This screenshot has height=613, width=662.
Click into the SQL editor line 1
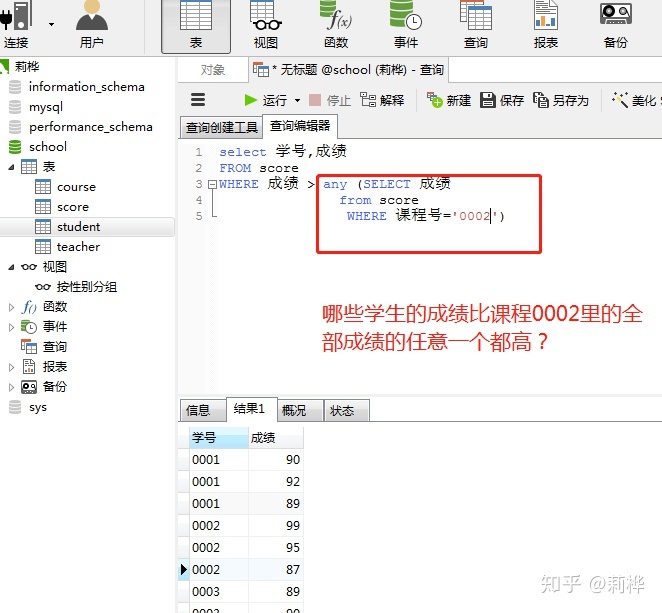tap(283, 152)
